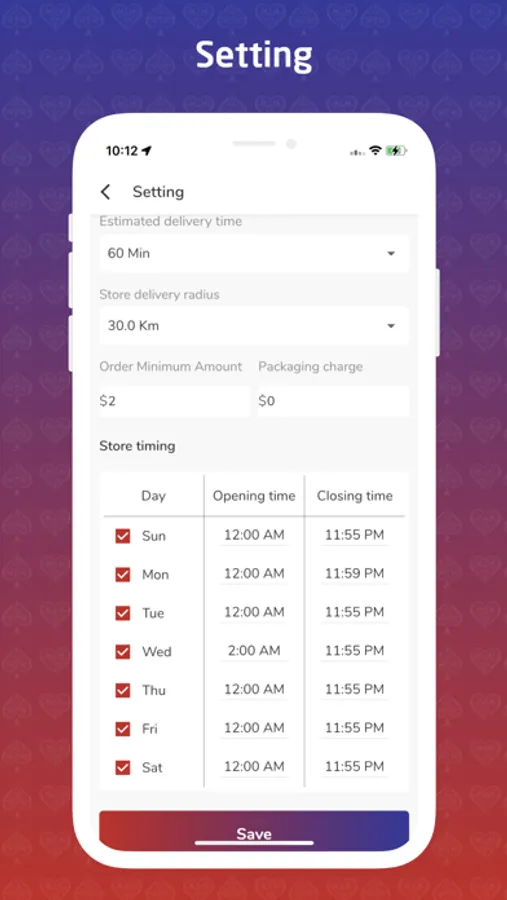507x900 pixels.
Task: Uncheck the Mon checkbox
Action: (123, 575)
